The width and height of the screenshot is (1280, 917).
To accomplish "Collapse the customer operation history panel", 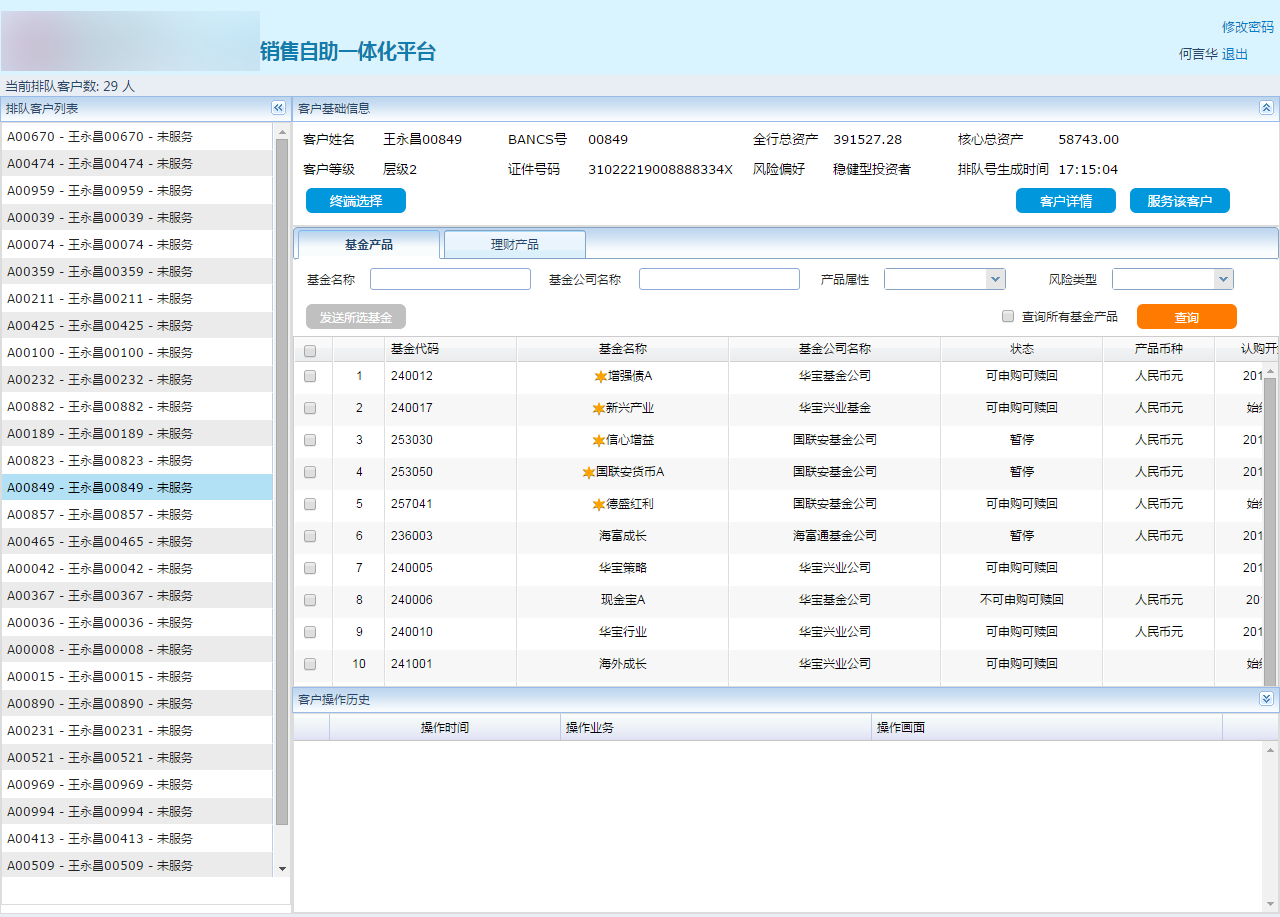I will pos(1266,699).
